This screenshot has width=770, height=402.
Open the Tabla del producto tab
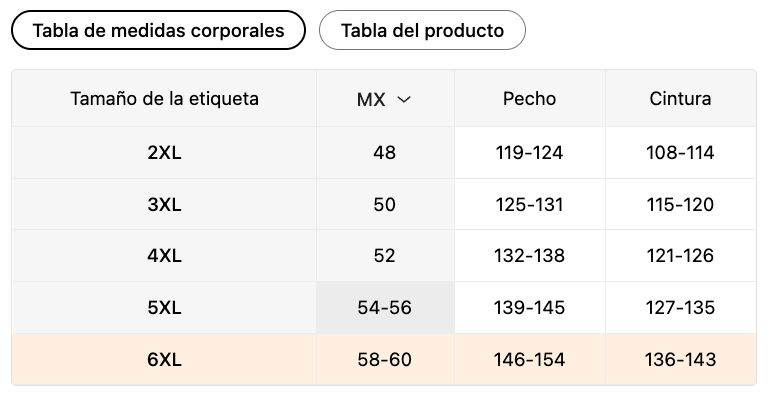pos(422,30)
